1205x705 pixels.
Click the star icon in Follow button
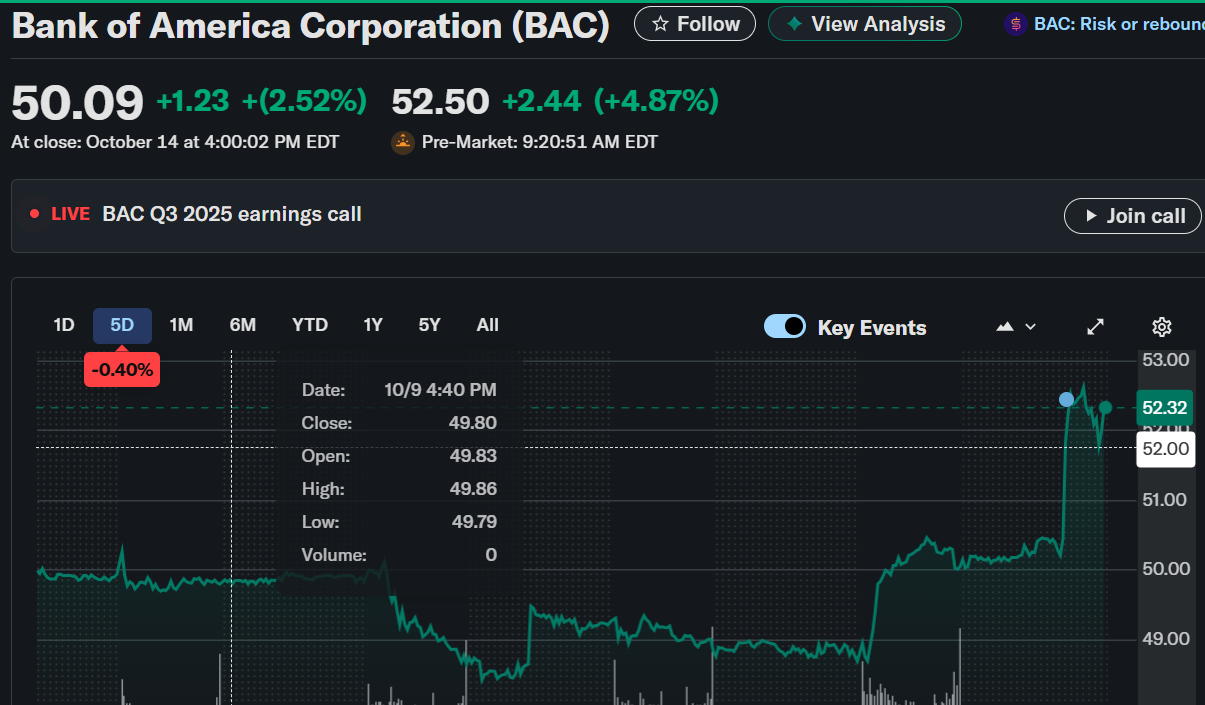pyautogui.click(x=660, y=24)
